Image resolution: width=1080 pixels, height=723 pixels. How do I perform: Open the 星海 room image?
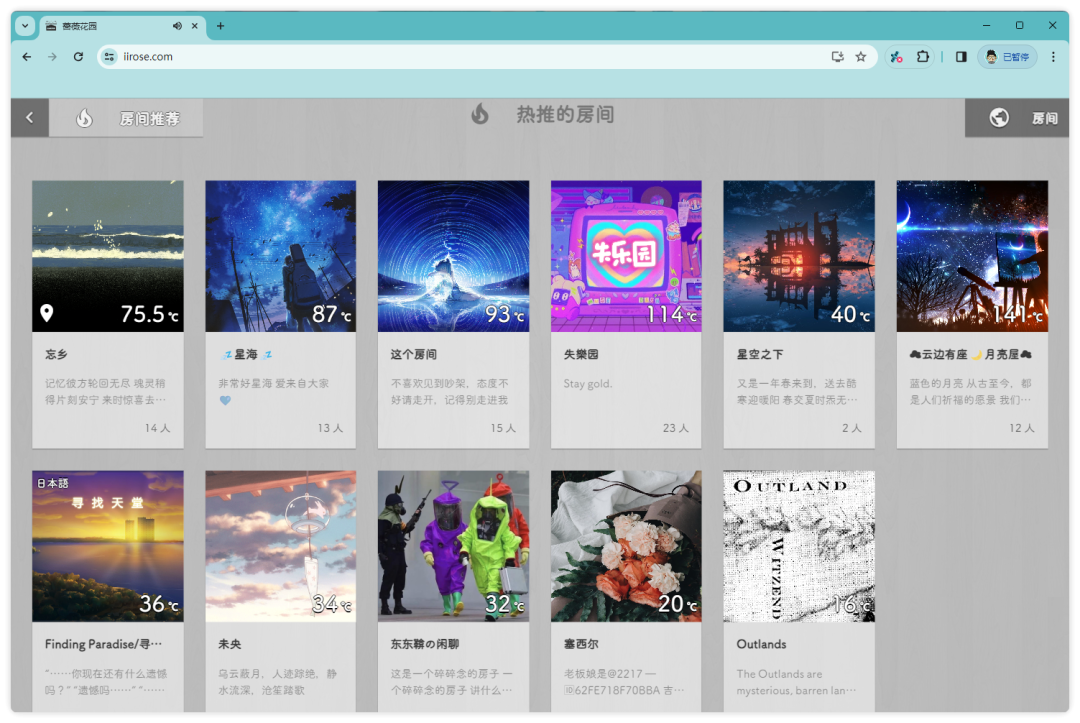coord(281,256)
